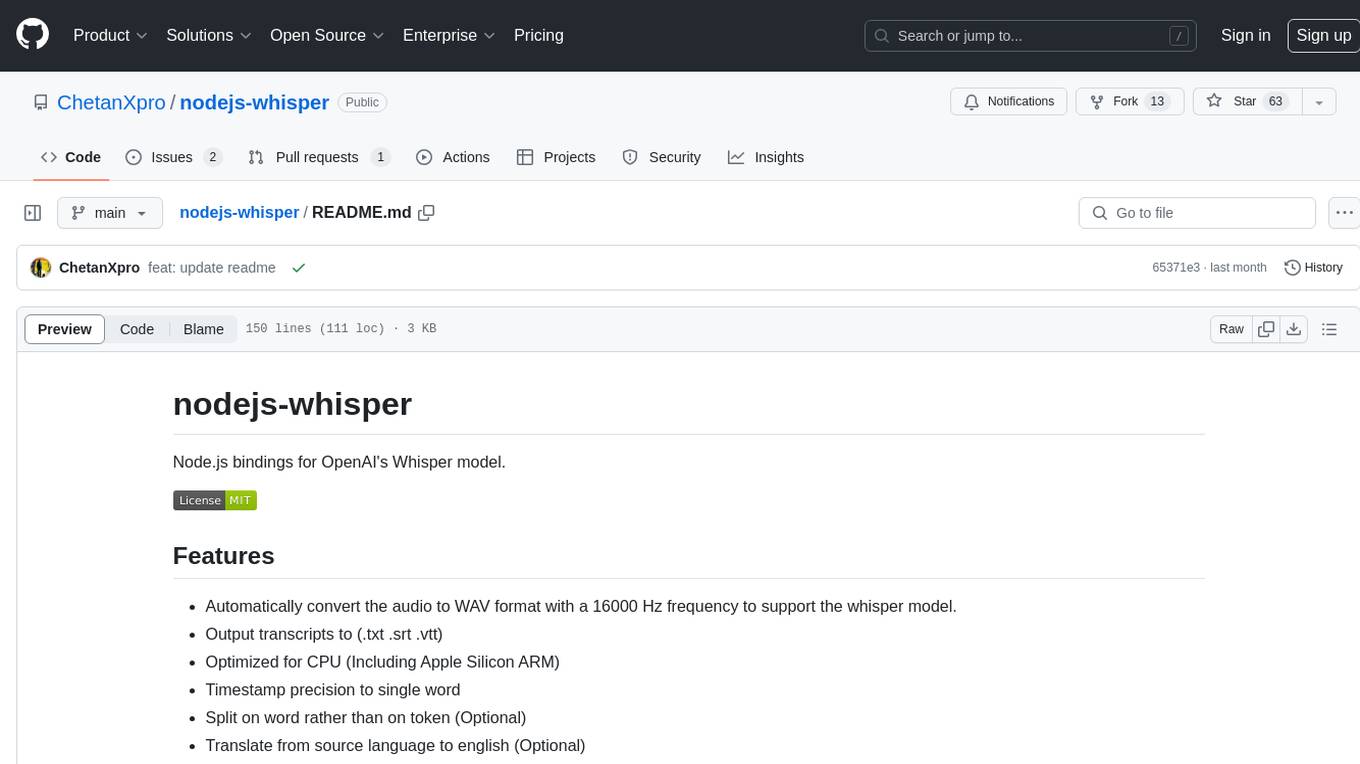Click the Public visibility label
This screenshot has width=1360, height=764.
tap(362, 102)
